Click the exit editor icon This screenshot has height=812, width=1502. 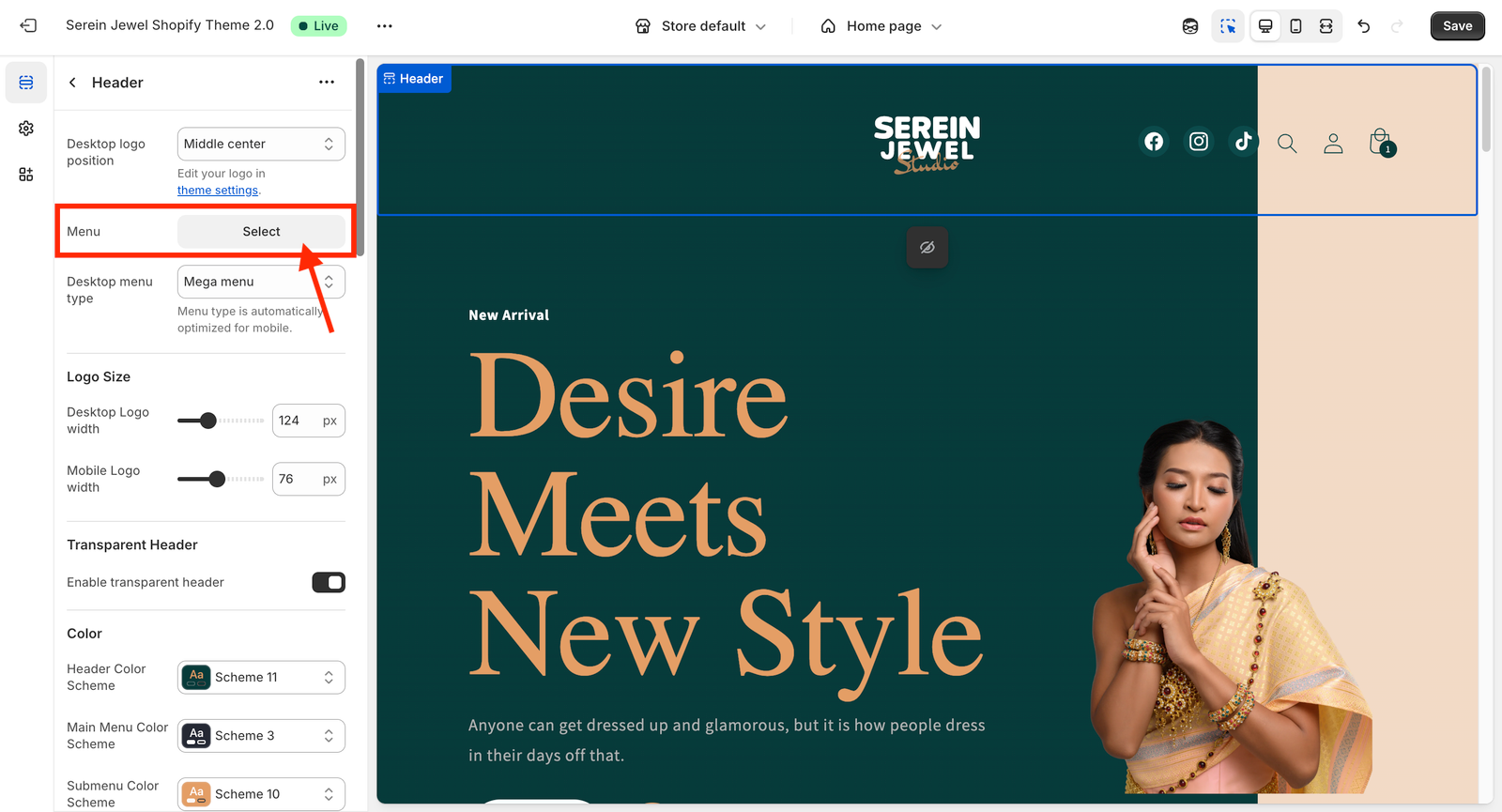coord(28,26)
